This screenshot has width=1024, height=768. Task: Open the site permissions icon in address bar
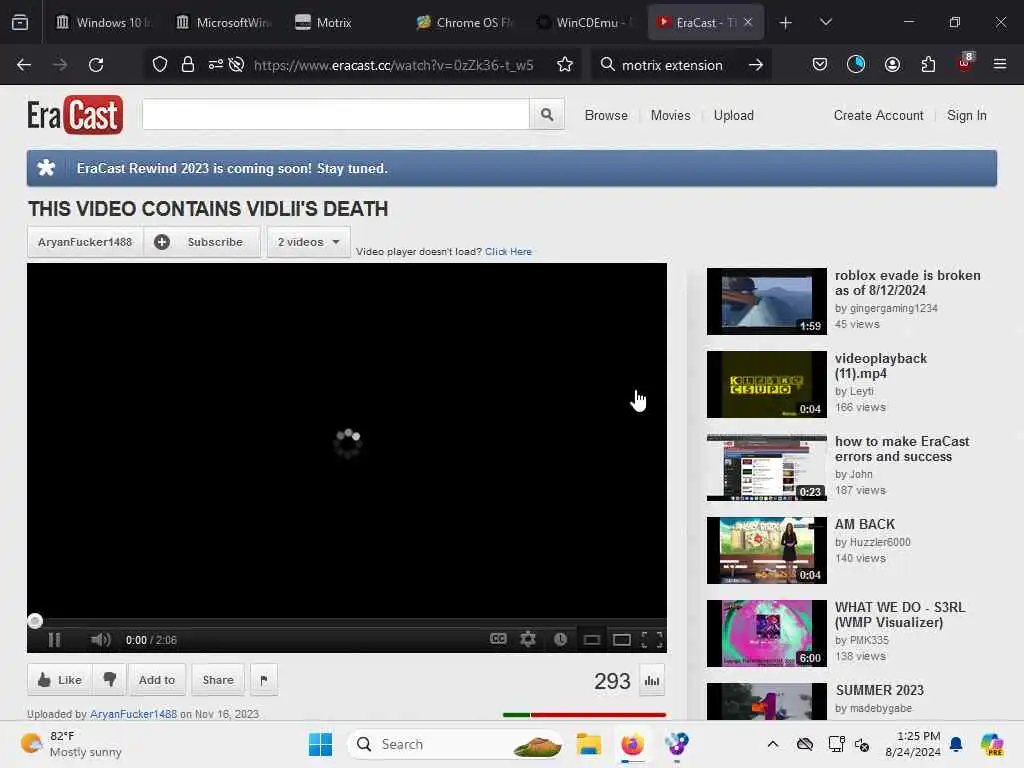pyautogui.click(x=216, y=64)
